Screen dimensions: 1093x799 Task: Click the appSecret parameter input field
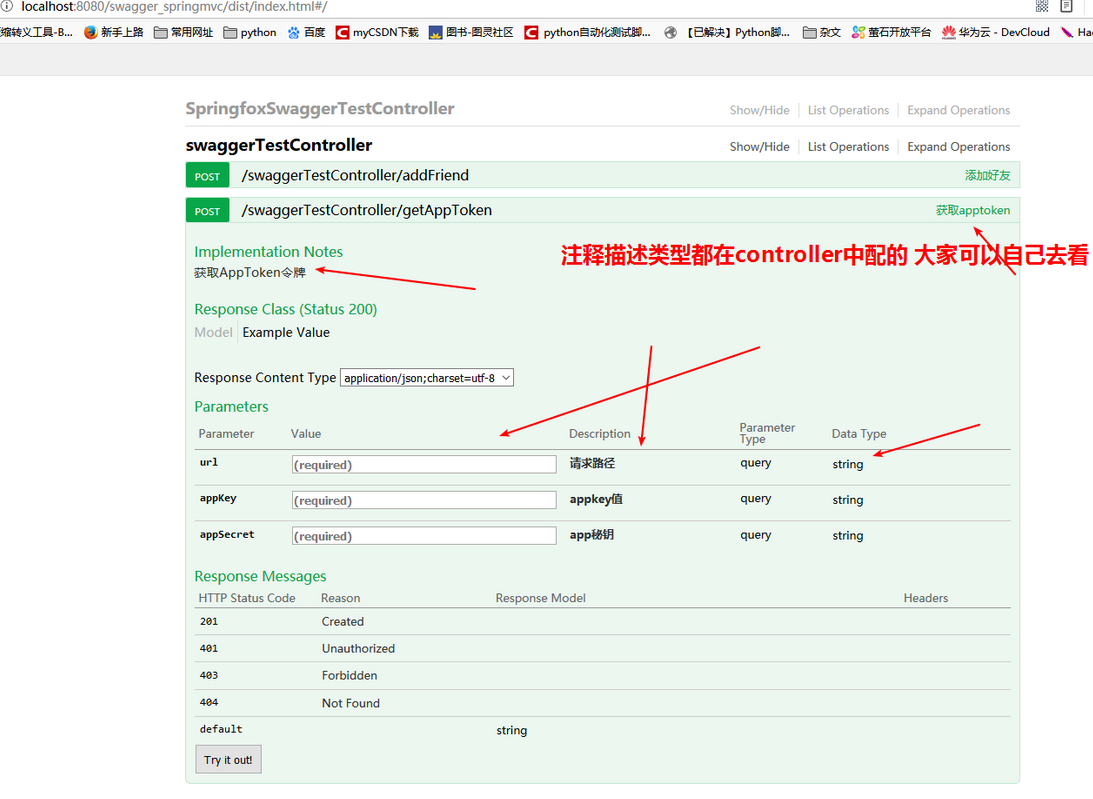pyautogui.click(x=424, y=535)
